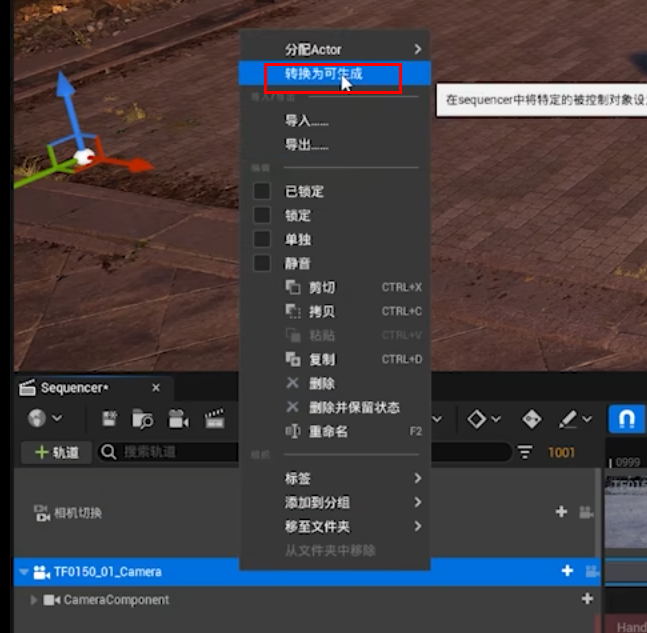Open dropdown arrow left of key diamond
Viewport: 647px width, 633px height.
(x=437, y=419)
